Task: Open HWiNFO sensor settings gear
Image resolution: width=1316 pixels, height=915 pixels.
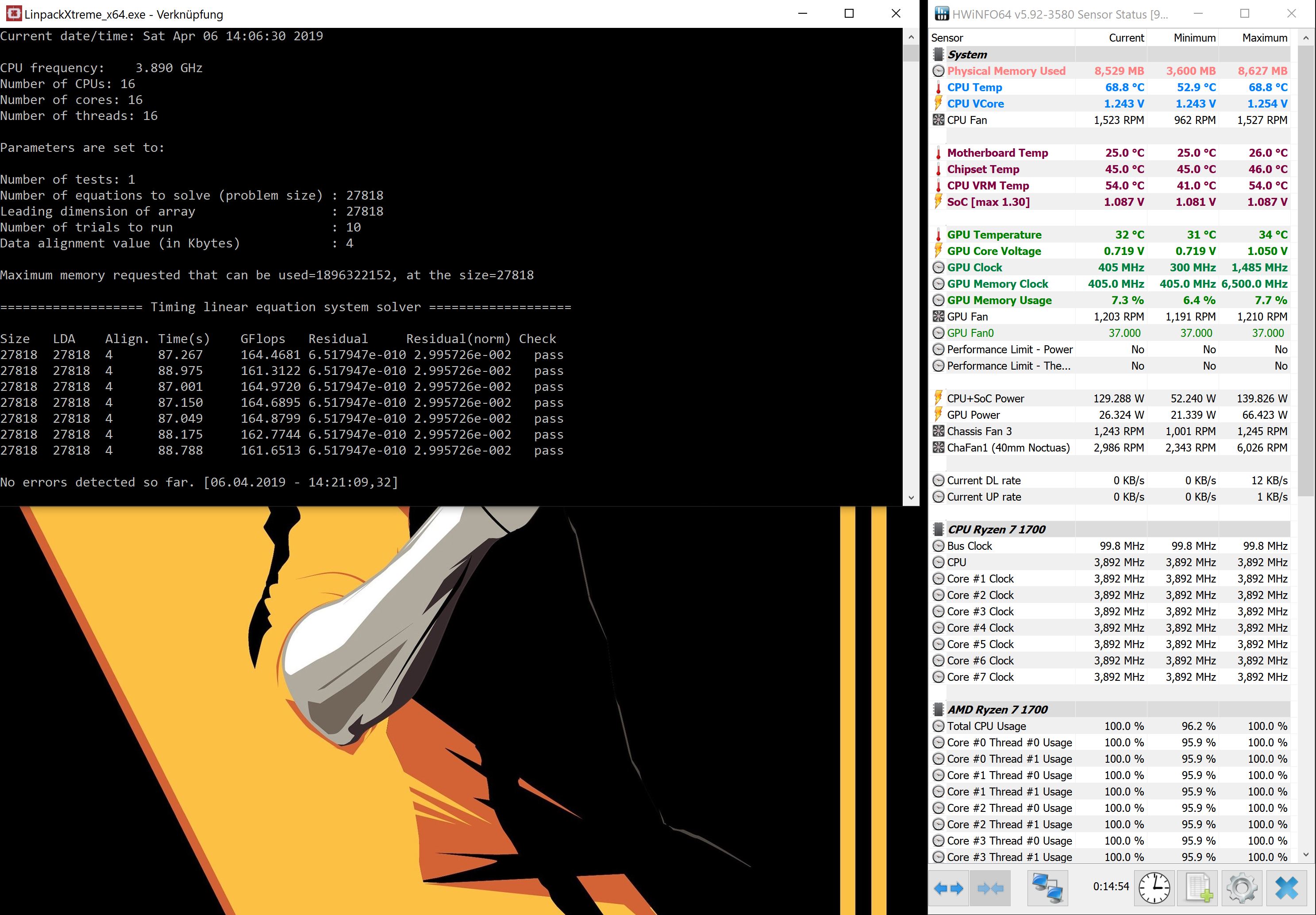Action: coord(1242,888)
